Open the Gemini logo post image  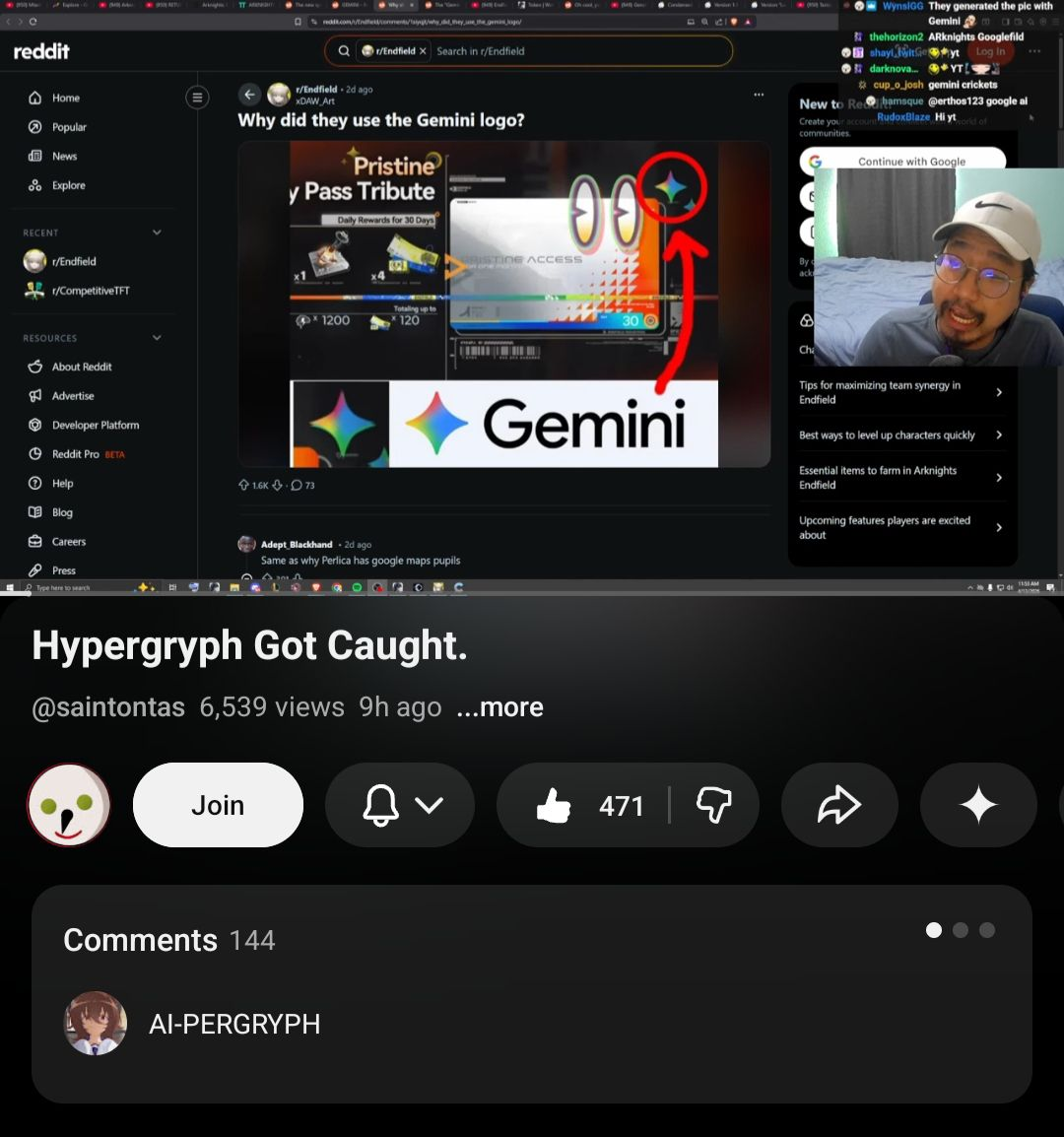tap(504, 303)
